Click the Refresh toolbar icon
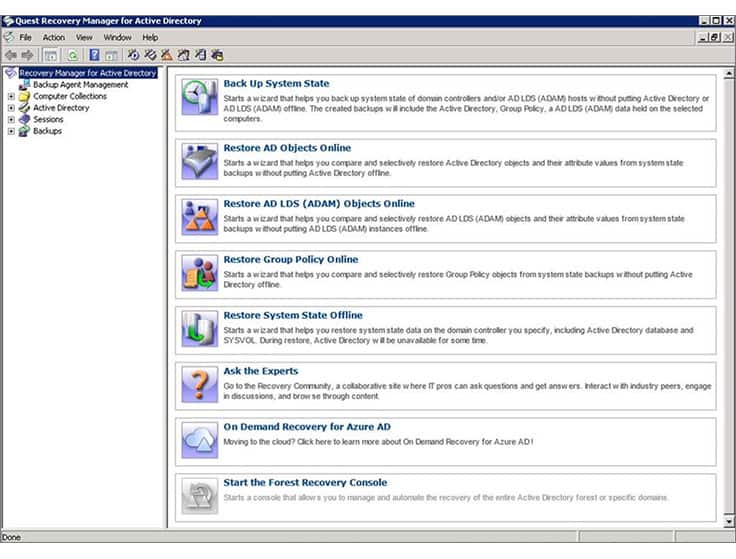Viewport: 736px width, 559px height. (x=72, y=55)
